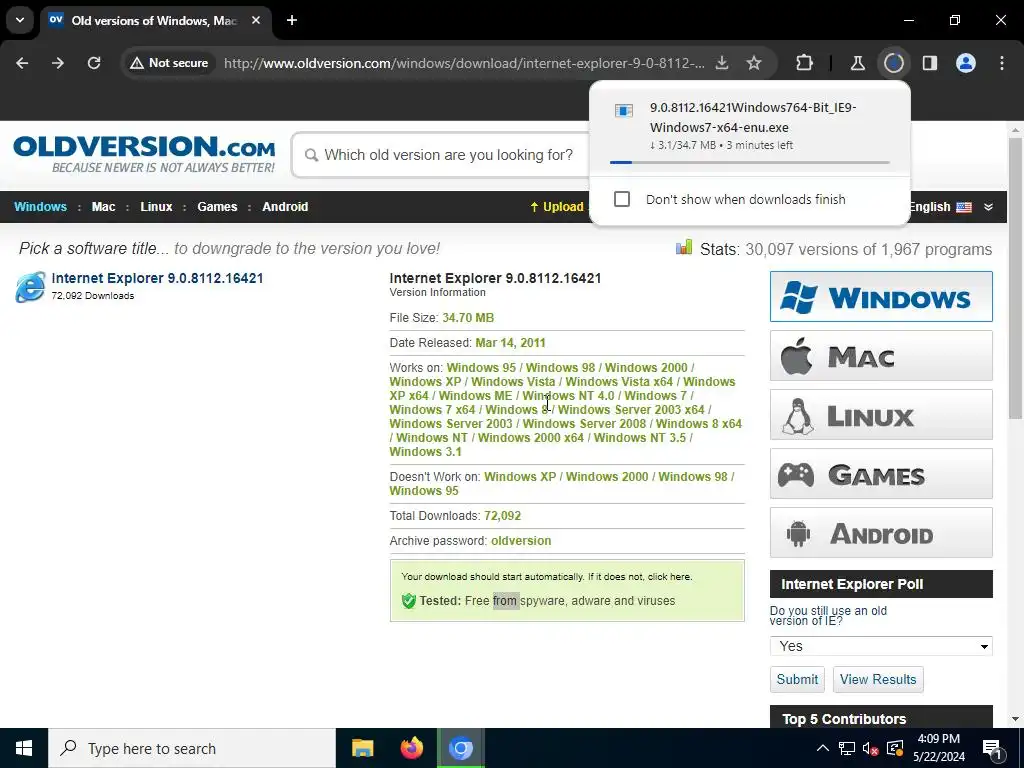The image size is (1024, 768).
Task: Click the muted volume tray icon
Action: pos(871,748)
